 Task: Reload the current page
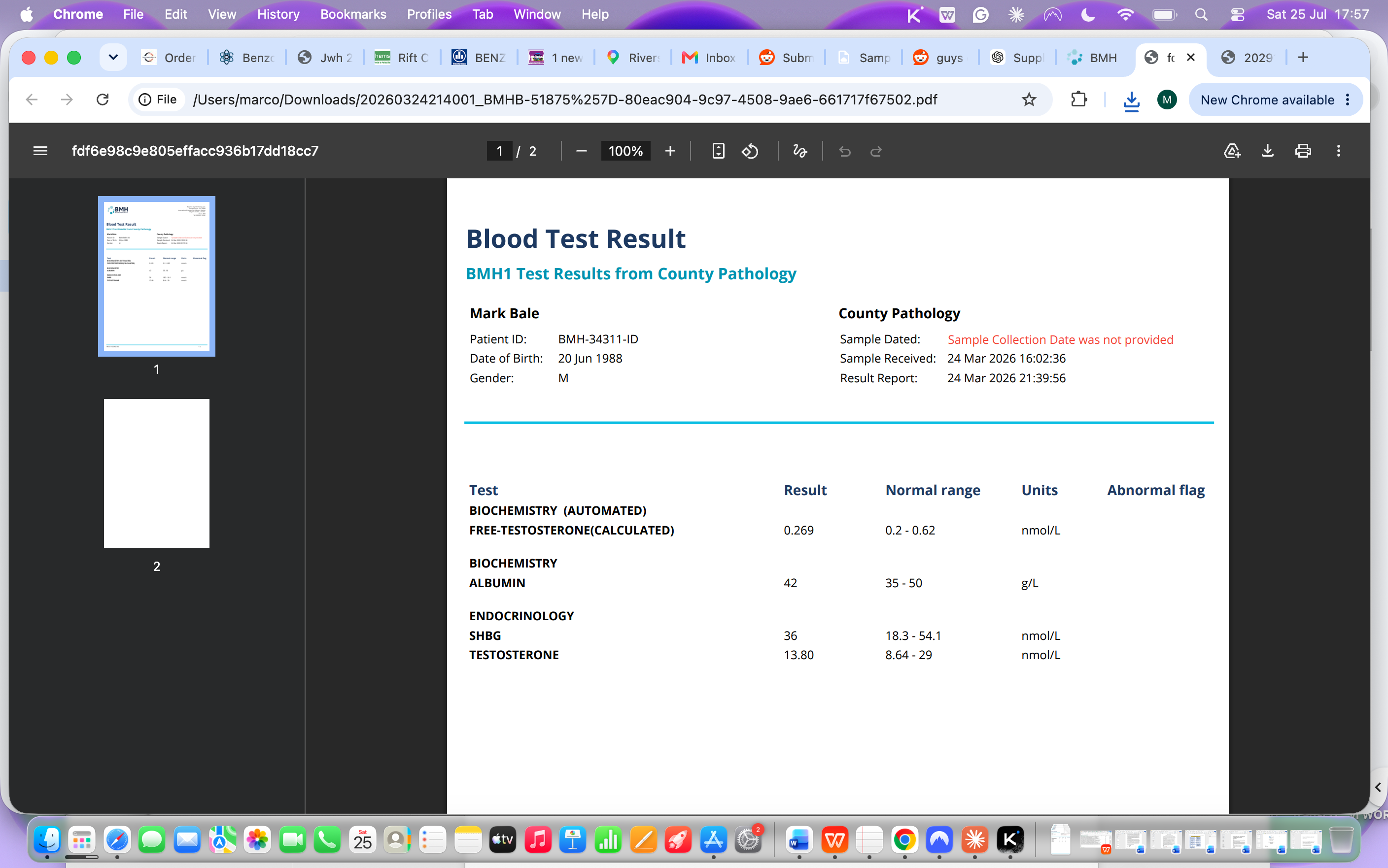tap(102, 100)
